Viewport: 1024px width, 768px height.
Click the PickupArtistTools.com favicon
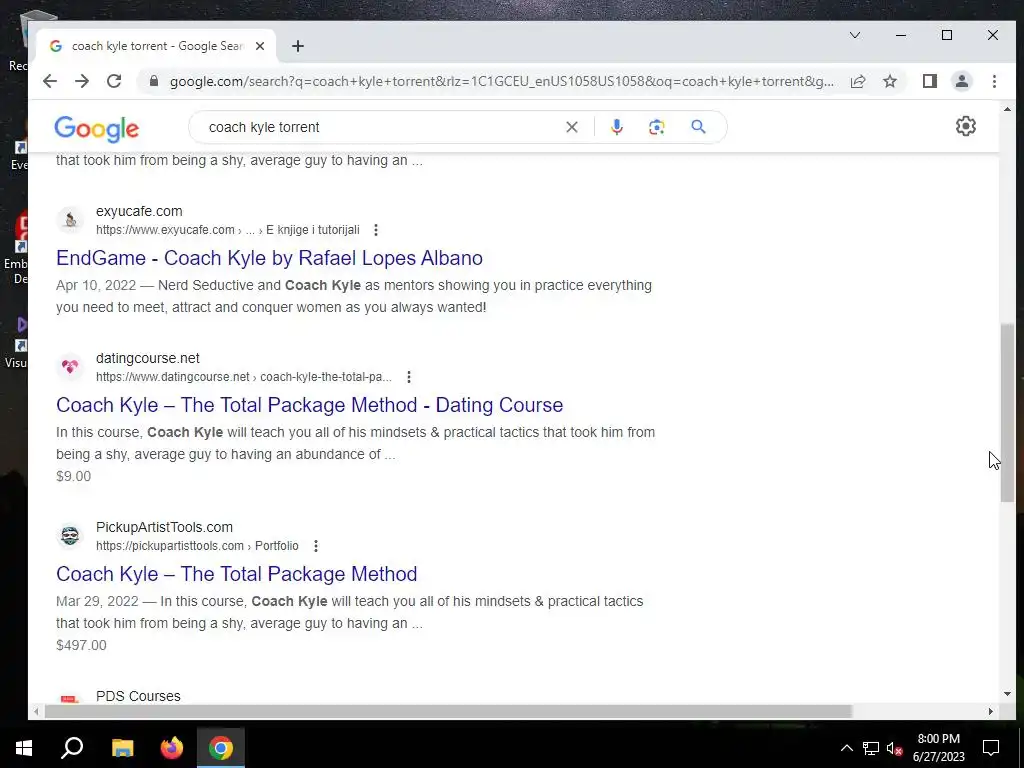[70, 536]
